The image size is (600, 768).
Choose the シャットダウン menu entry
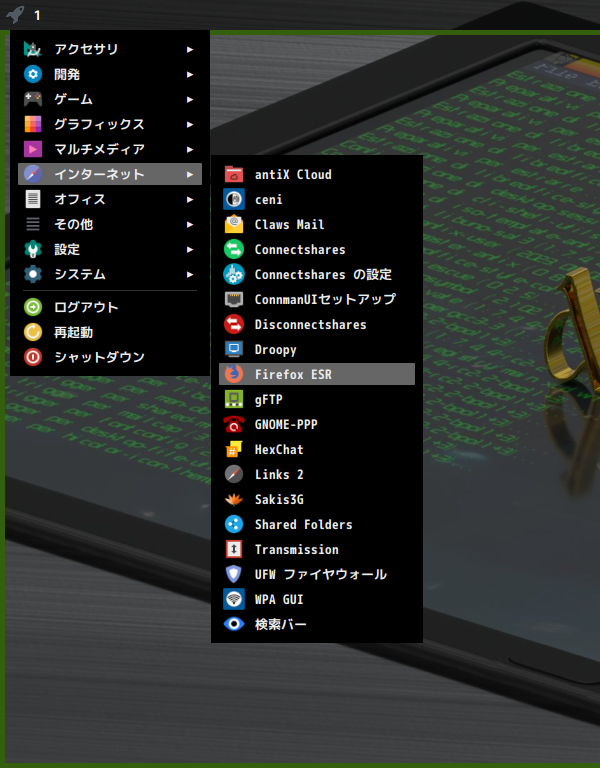coord(110,357)
